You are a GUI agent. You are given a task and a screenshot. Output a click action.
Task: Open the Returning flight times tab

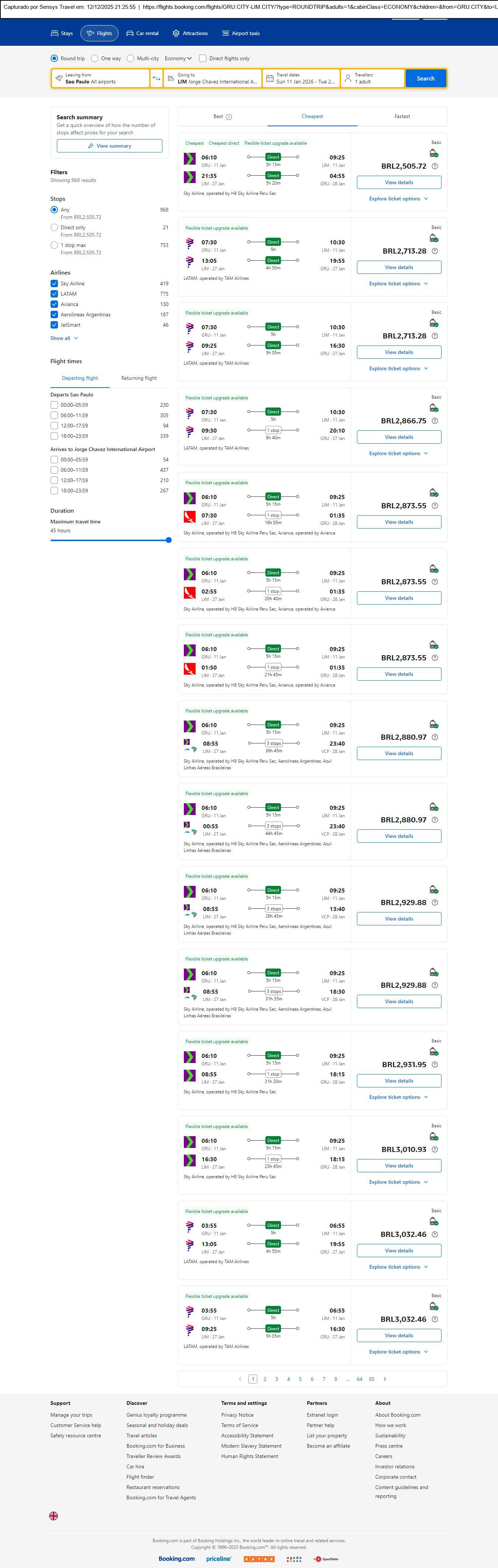[139, 378]
